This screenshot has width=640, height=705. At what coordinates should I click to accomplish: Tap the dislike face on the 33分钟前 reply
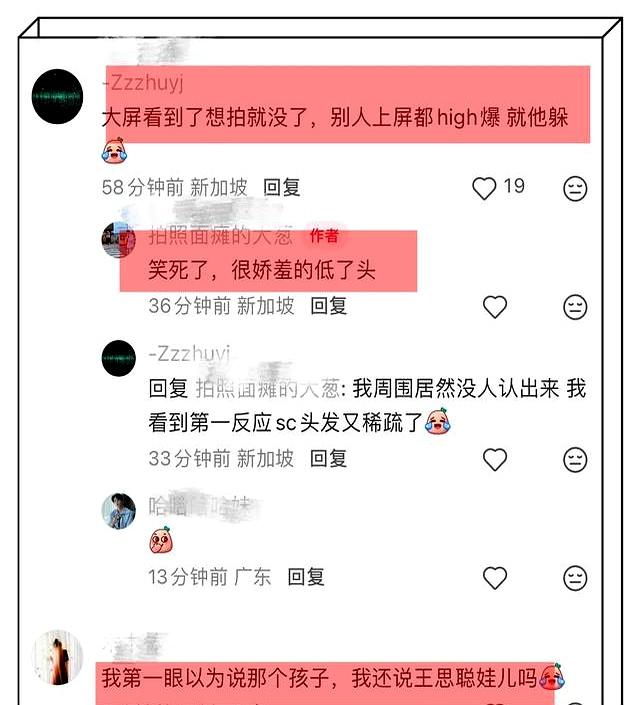(x=575, y=460)
